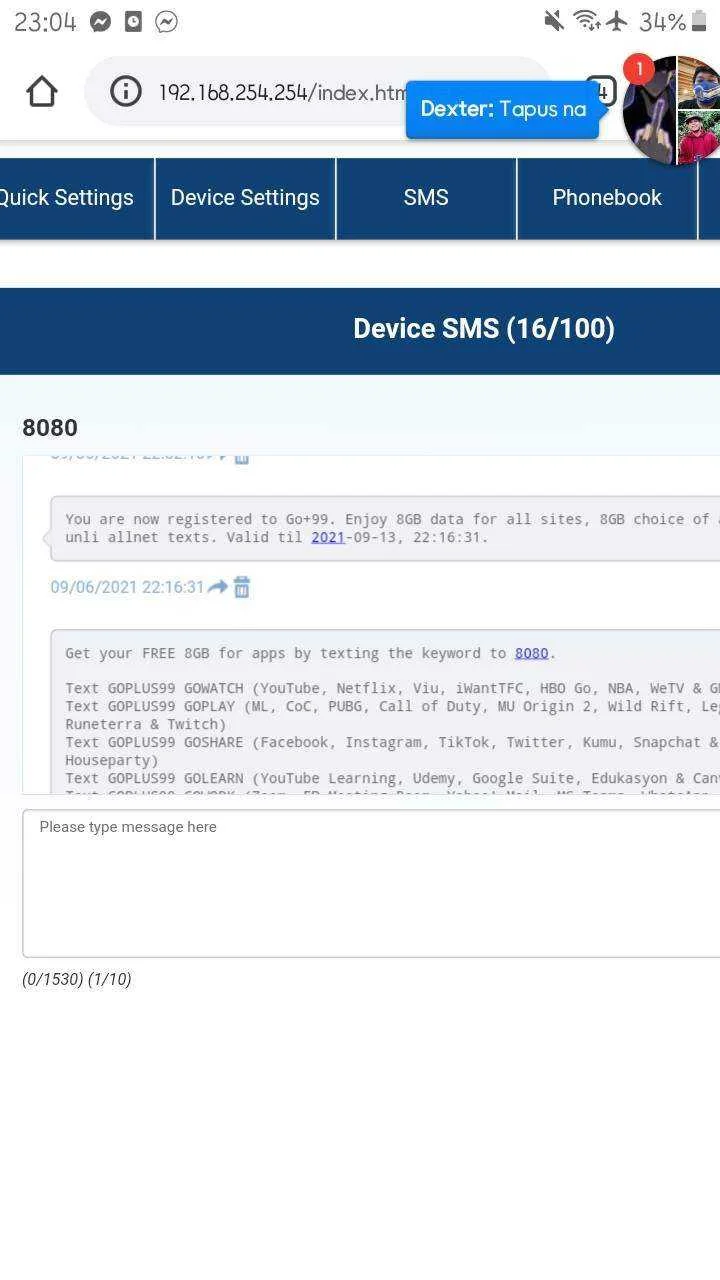Select the SMS tab
Image resolution: width=720 pixels, height=1280 pixels.
[426, 198]
